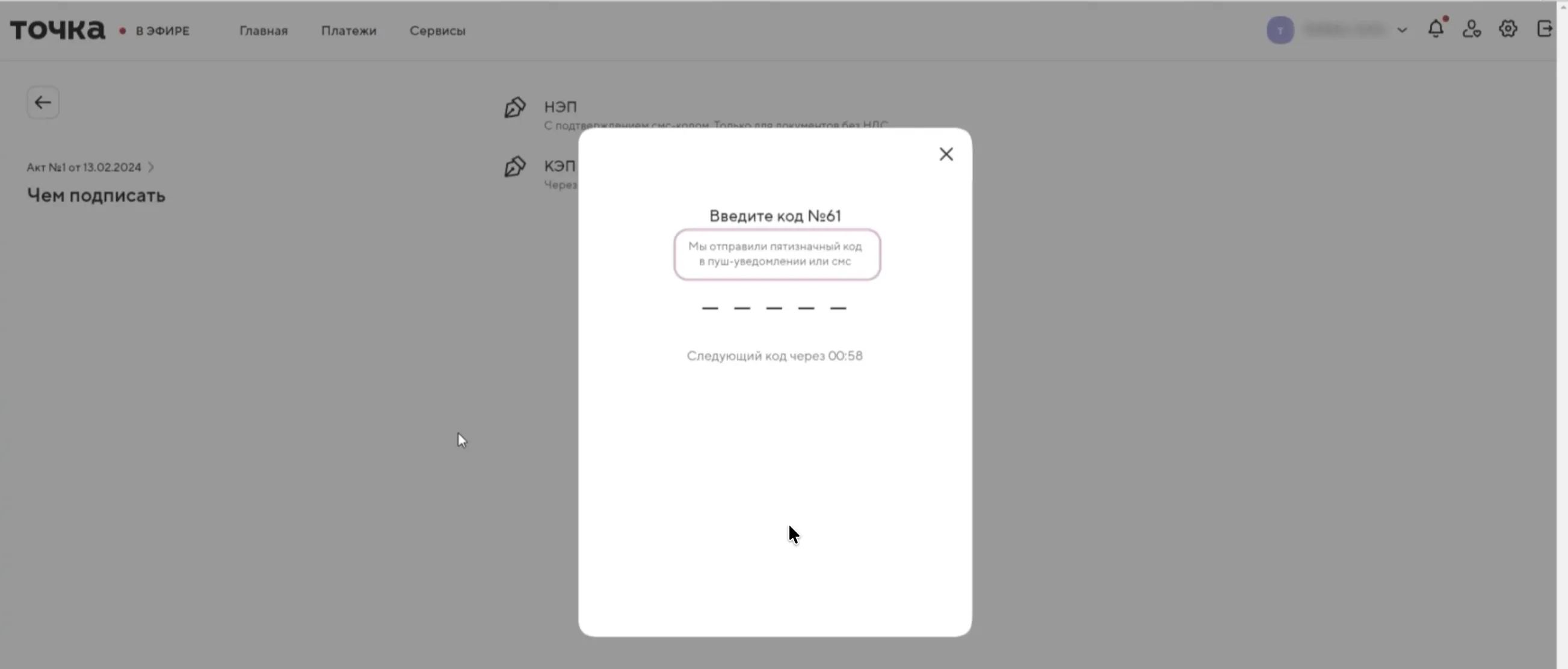Open Акт №1 от 13.02.2024 link
Screen dimensions: 1568x669
[84, 167]
